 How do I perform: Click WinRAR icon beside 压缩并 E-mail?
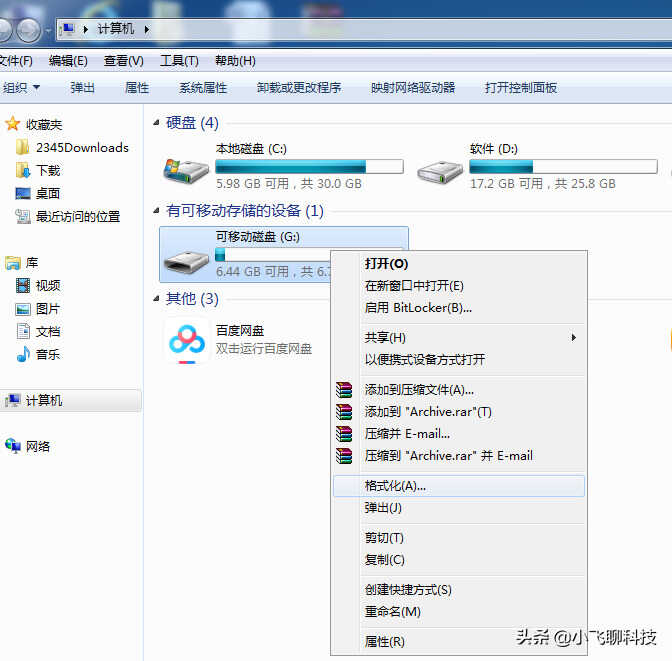(x=344, y=434)
